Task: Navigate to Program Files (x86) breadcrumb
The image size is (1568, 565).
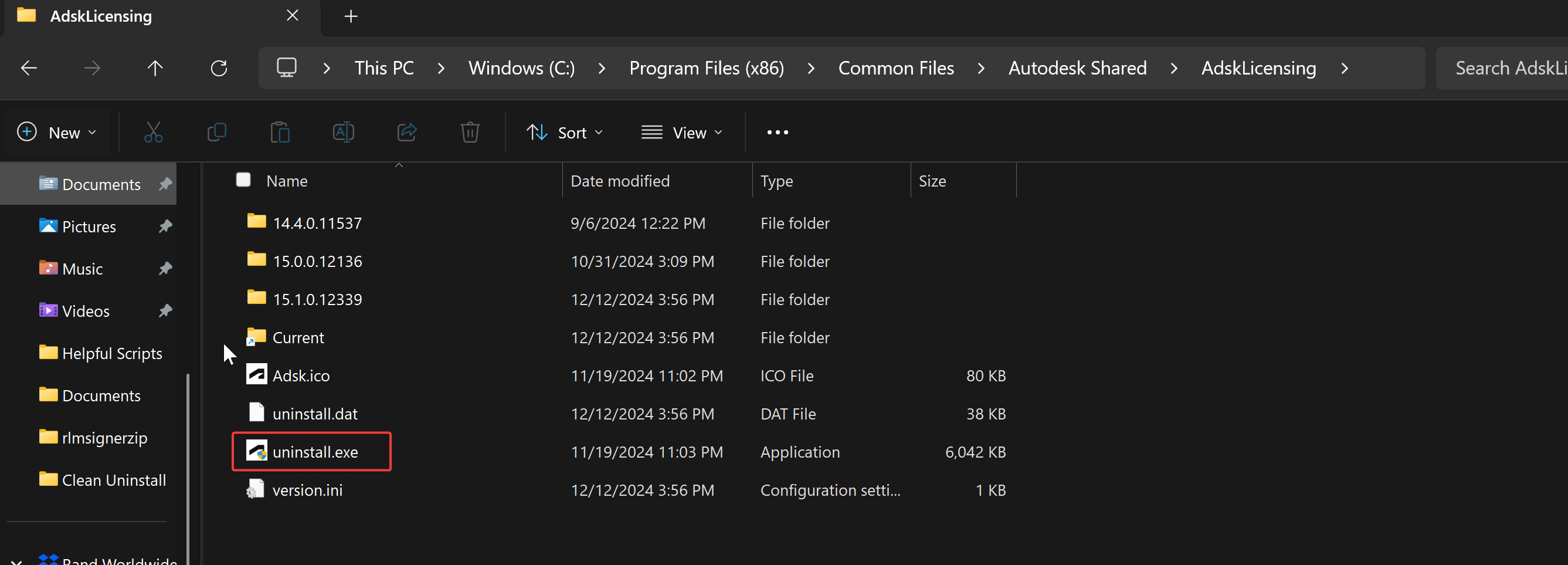Action: [706, 68]
